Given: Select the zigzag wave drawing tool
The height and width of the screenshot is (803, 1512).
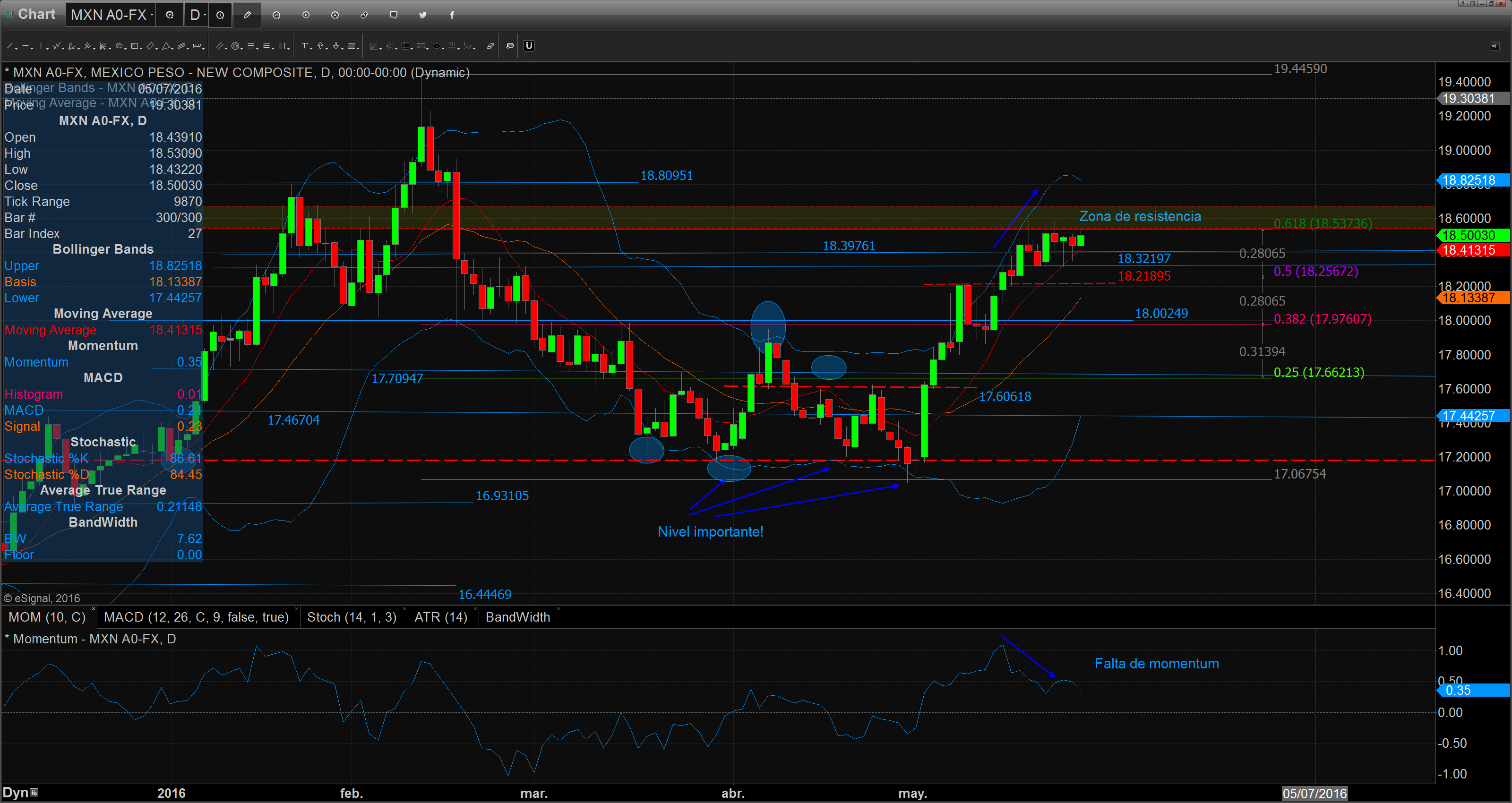Looking at the screenshot, I should [56, 46].
